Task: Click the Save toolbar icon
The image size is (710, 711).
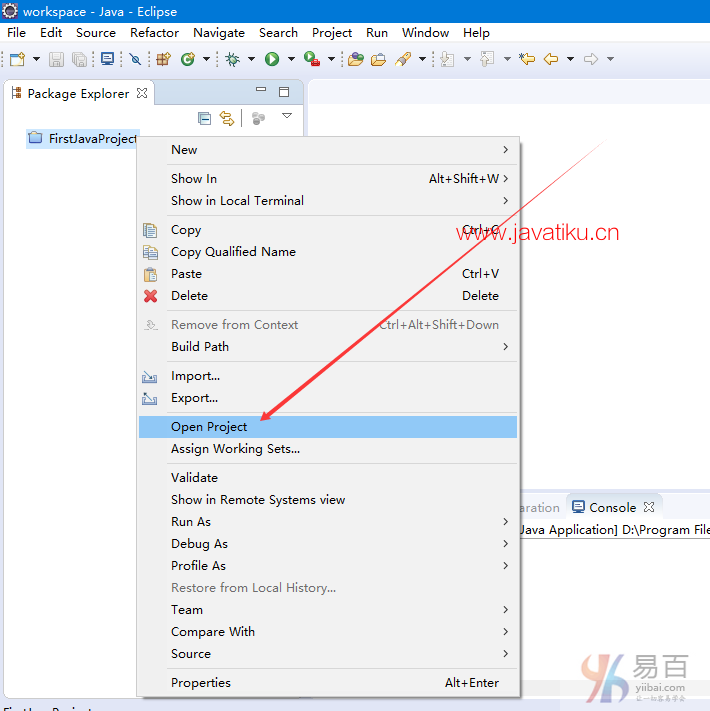Action: point(56,59)
